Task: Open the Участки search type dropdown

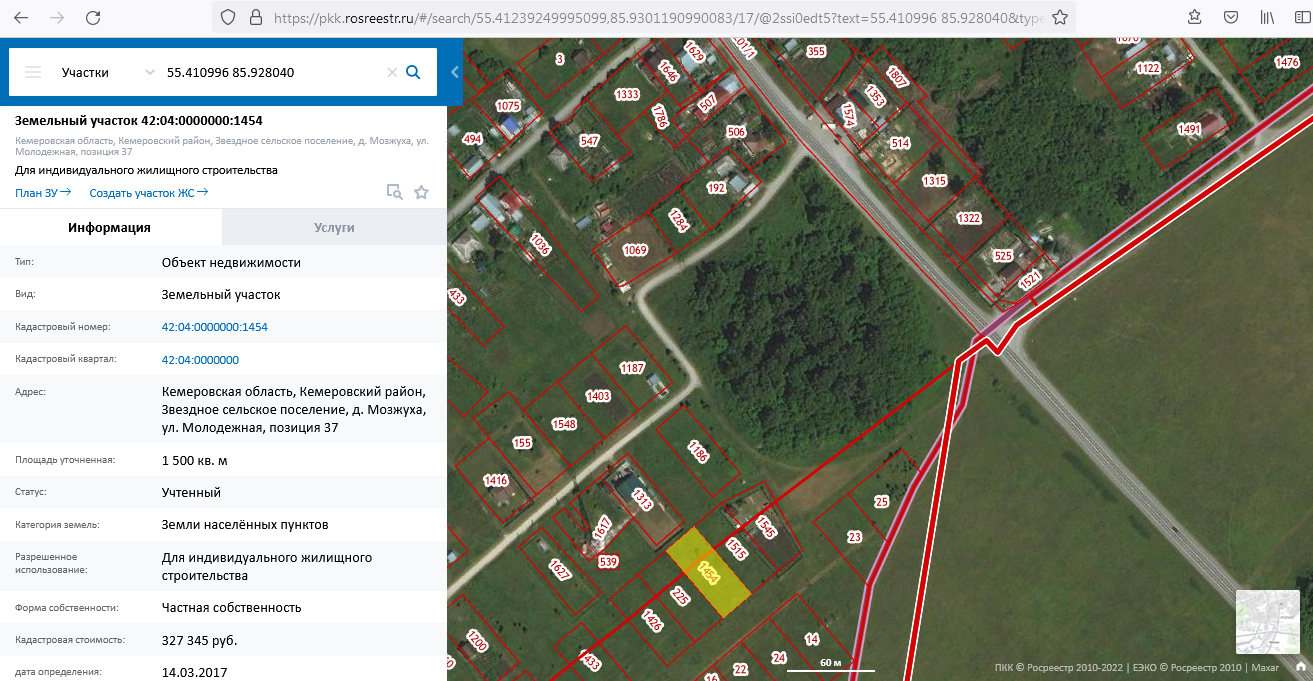Action: tap(108, 72)
